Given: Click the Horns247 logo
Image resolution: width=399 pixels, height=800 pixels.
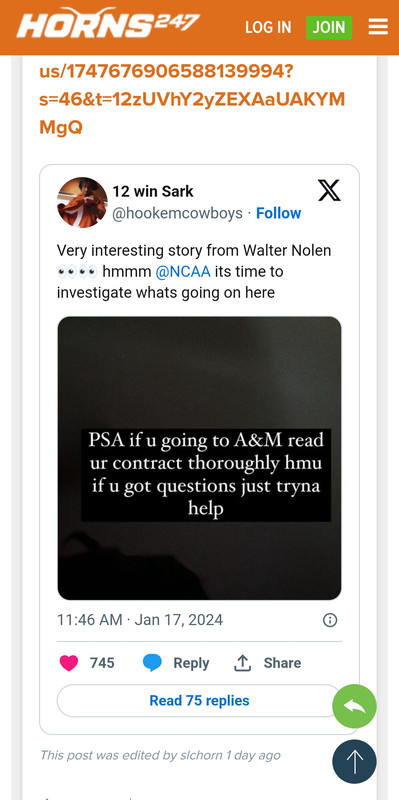Looking at the screenshot, I should 107,23.
